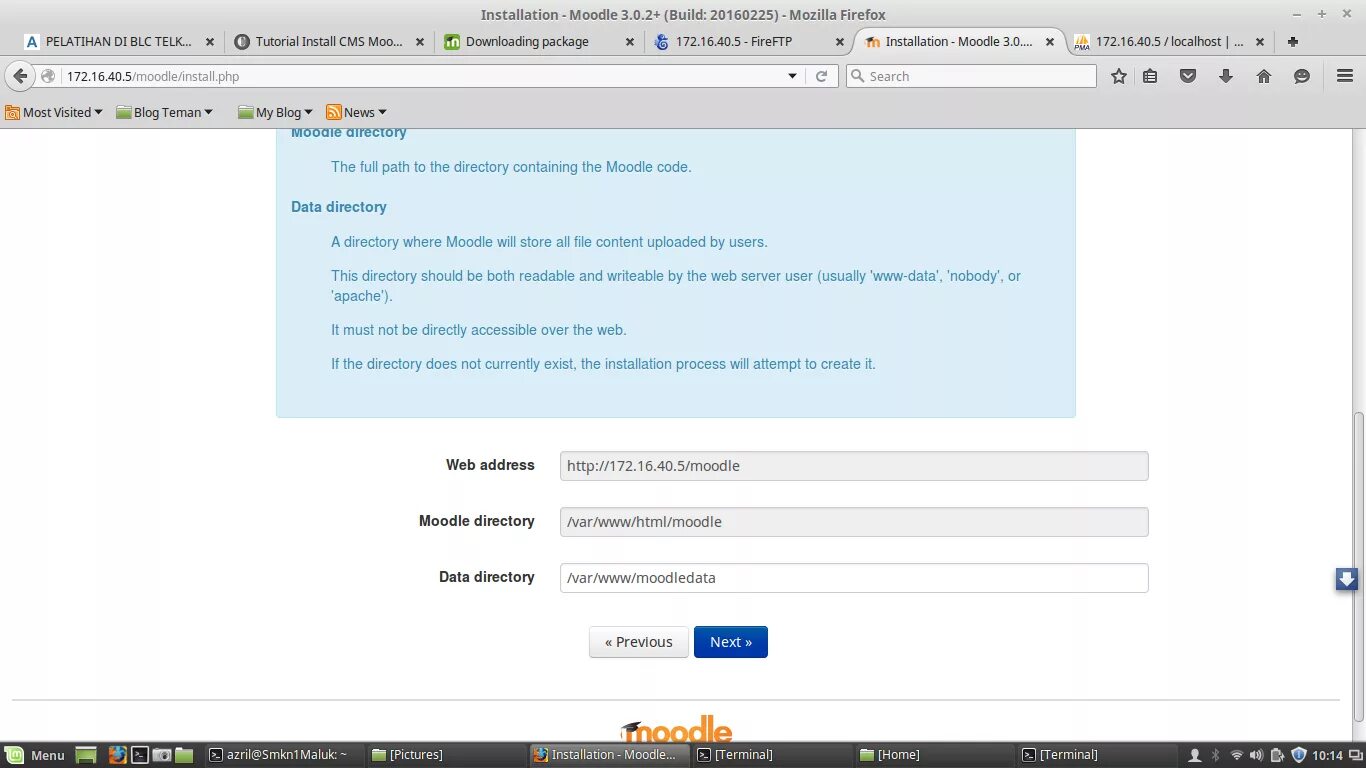
Task: Open the Mint Menu button
Action: click(x=35, y=755)
